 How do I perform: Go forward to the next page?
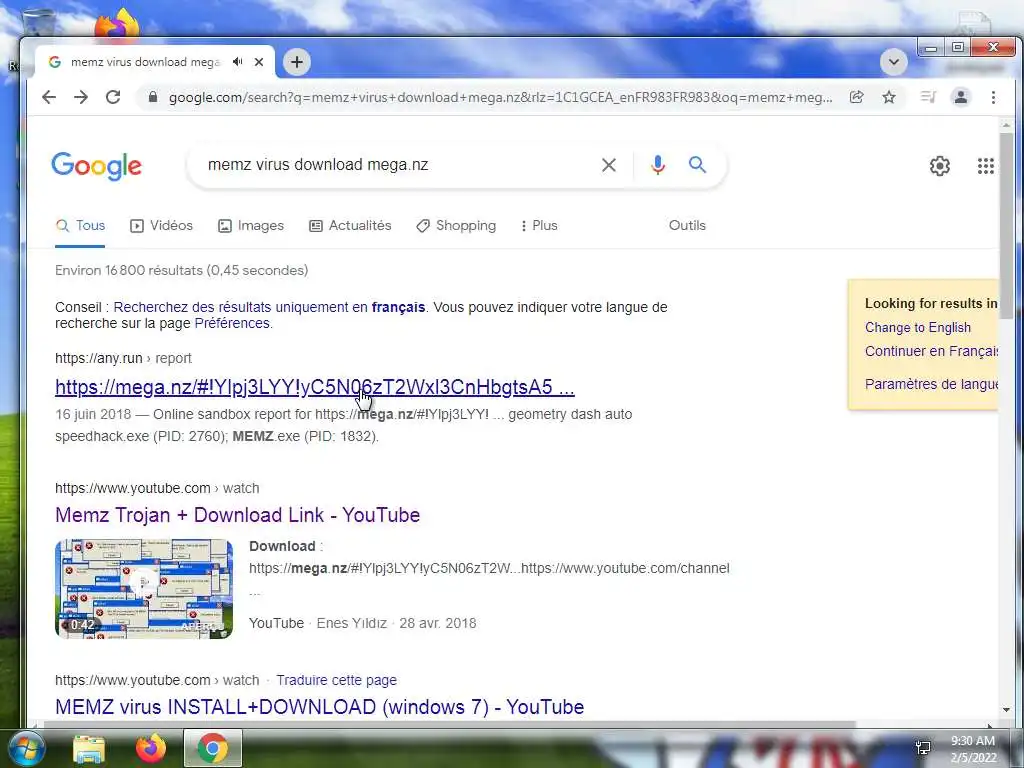81,97
